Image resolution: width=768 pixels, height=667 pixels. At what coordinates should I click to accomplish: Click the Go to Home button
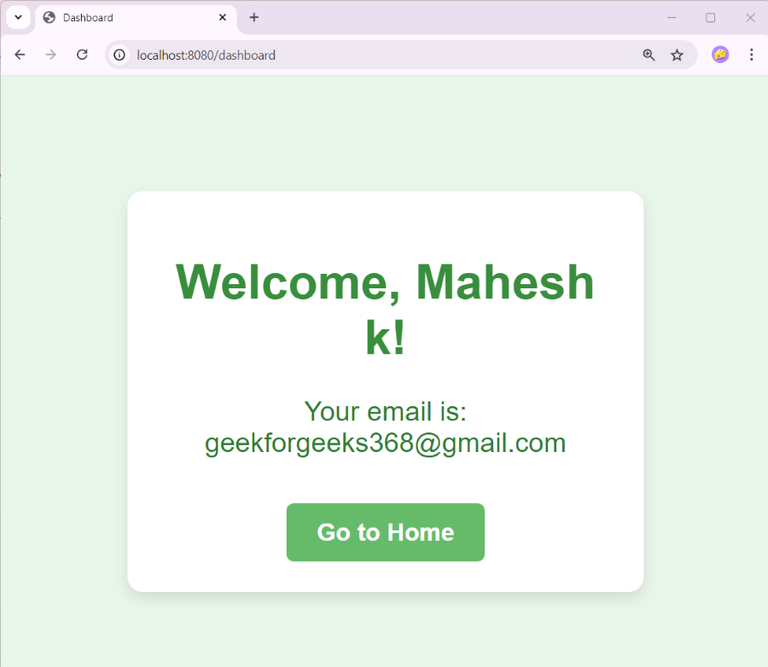click(385, 532)
